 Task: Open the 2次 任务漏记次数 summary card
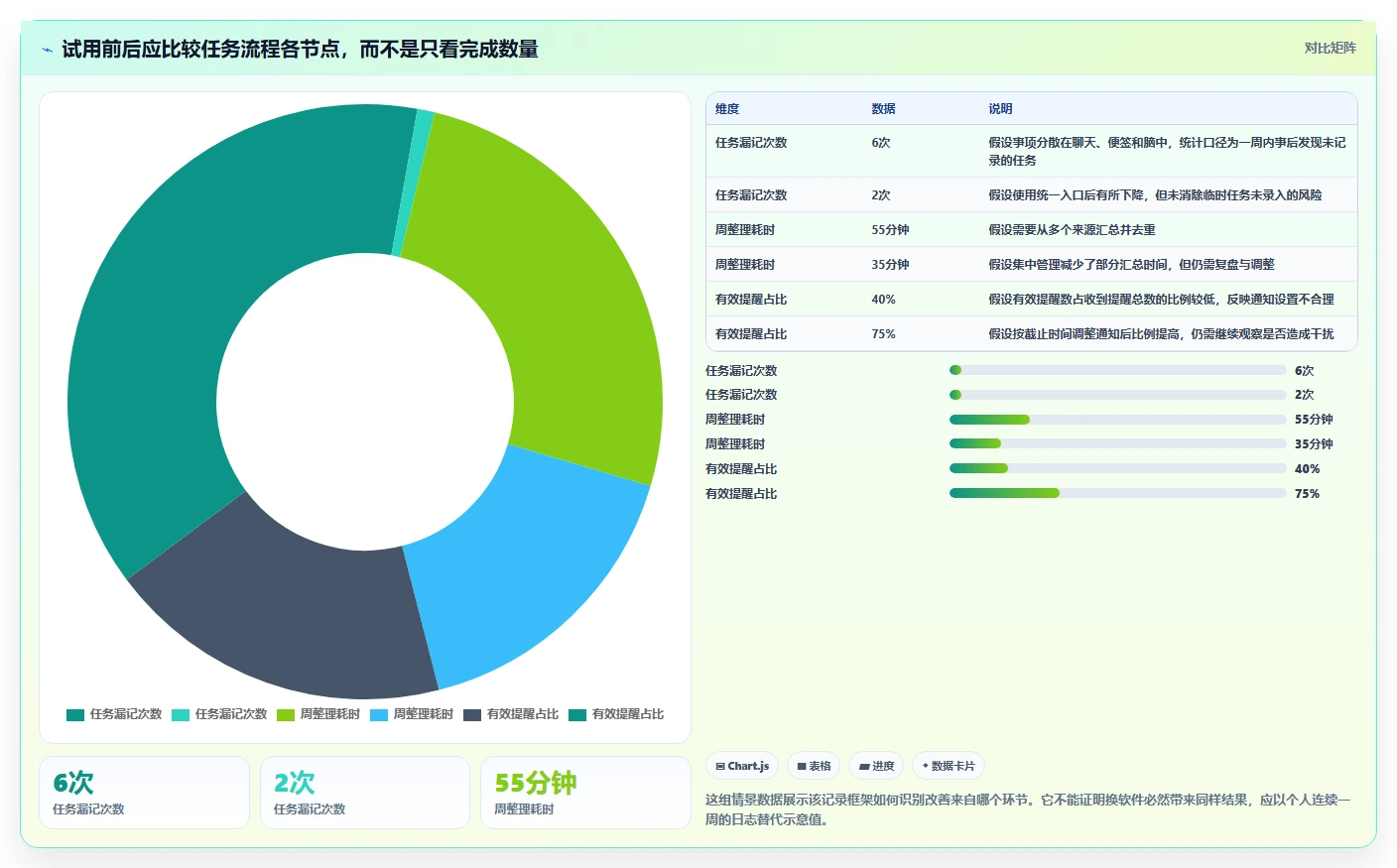click(365, 793)
